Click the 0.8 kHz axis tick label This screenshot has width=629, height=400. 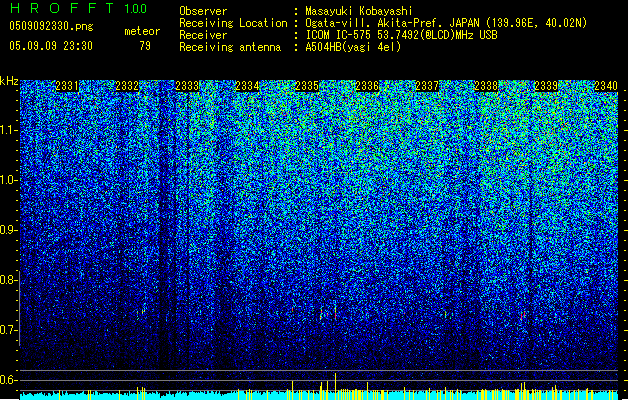click(8, 280)
